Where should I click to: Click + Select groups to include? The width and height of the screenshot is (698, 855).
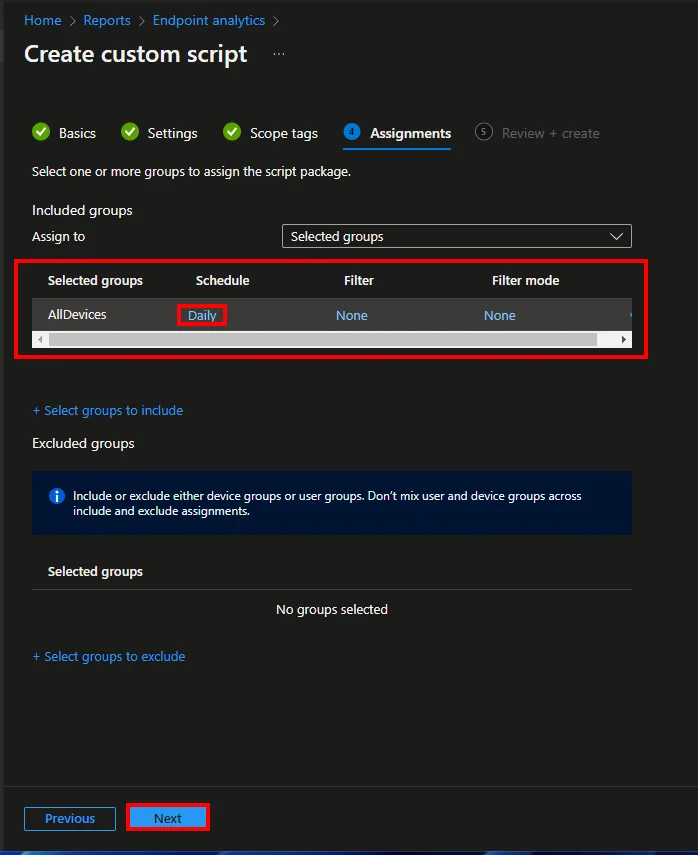point(107,411)
